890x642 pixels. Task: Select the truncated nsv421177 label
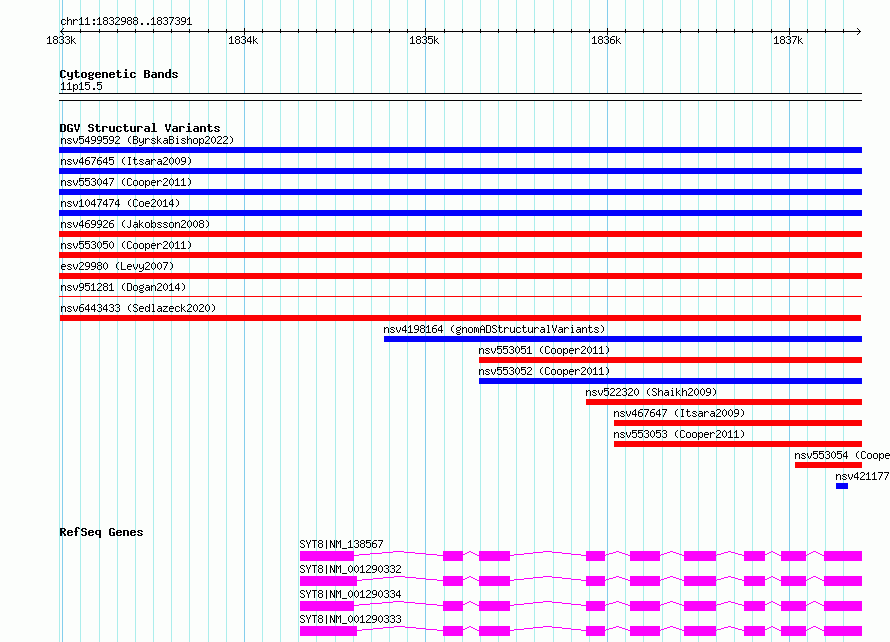pyautogui.click(x=862, y=476)
